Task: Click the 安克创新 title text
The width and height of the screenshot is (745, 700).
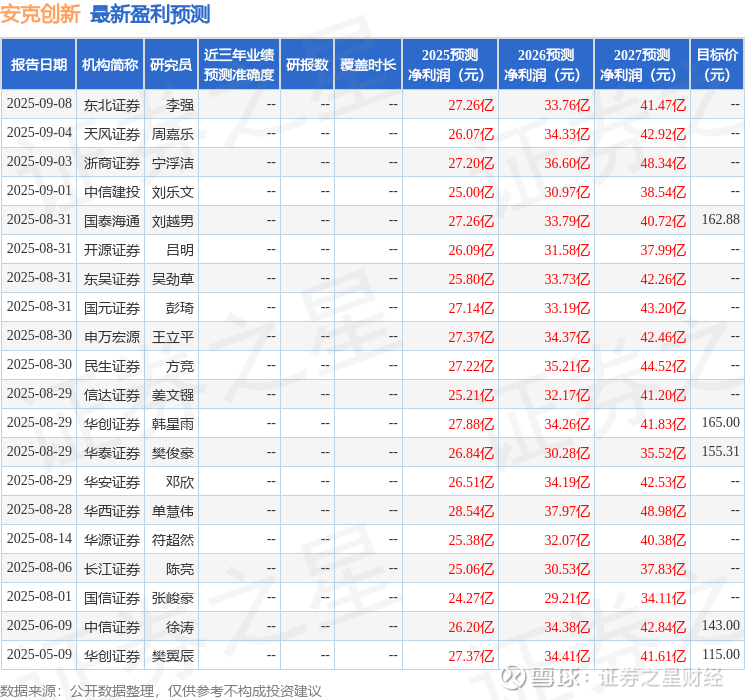Action: click(40, 14)
